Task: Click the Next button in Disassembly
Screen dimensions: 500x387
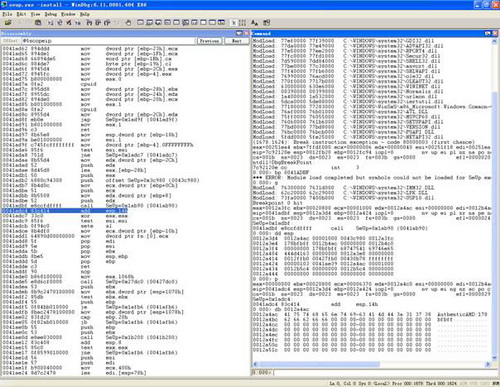Action: (x=237, y=41)
